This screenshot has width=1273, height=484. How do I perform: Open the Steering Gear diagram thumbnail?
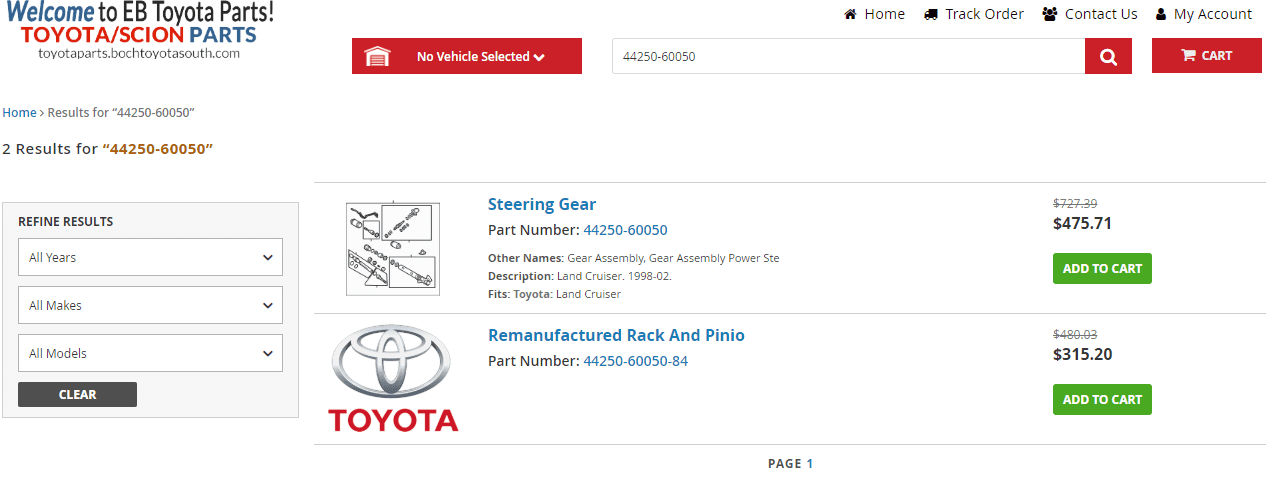click(393, 248)
